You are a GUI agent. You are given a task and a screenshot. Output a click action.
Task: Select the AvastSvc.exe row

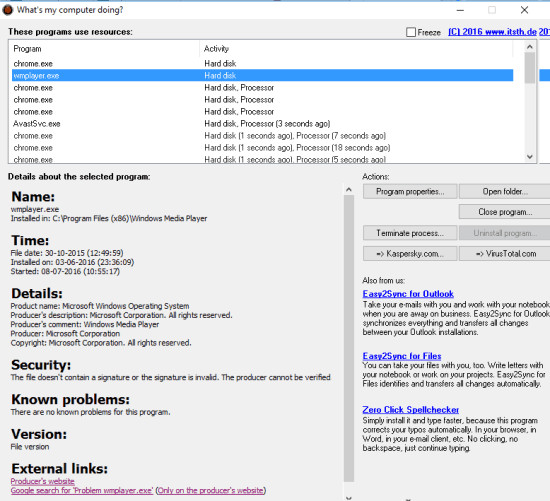click(x=262, y=123)
